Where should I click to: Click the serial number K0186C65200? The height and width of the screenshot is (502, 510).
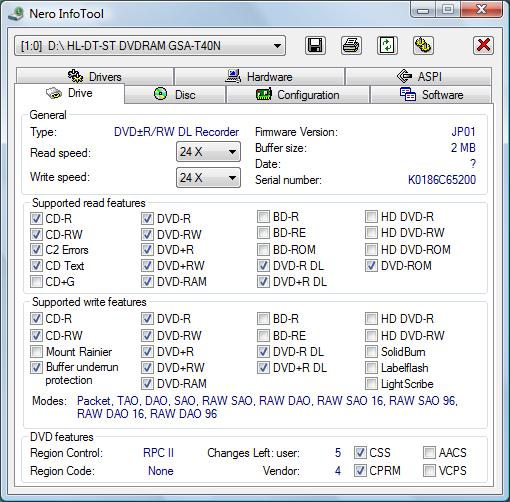click(442, 180)
